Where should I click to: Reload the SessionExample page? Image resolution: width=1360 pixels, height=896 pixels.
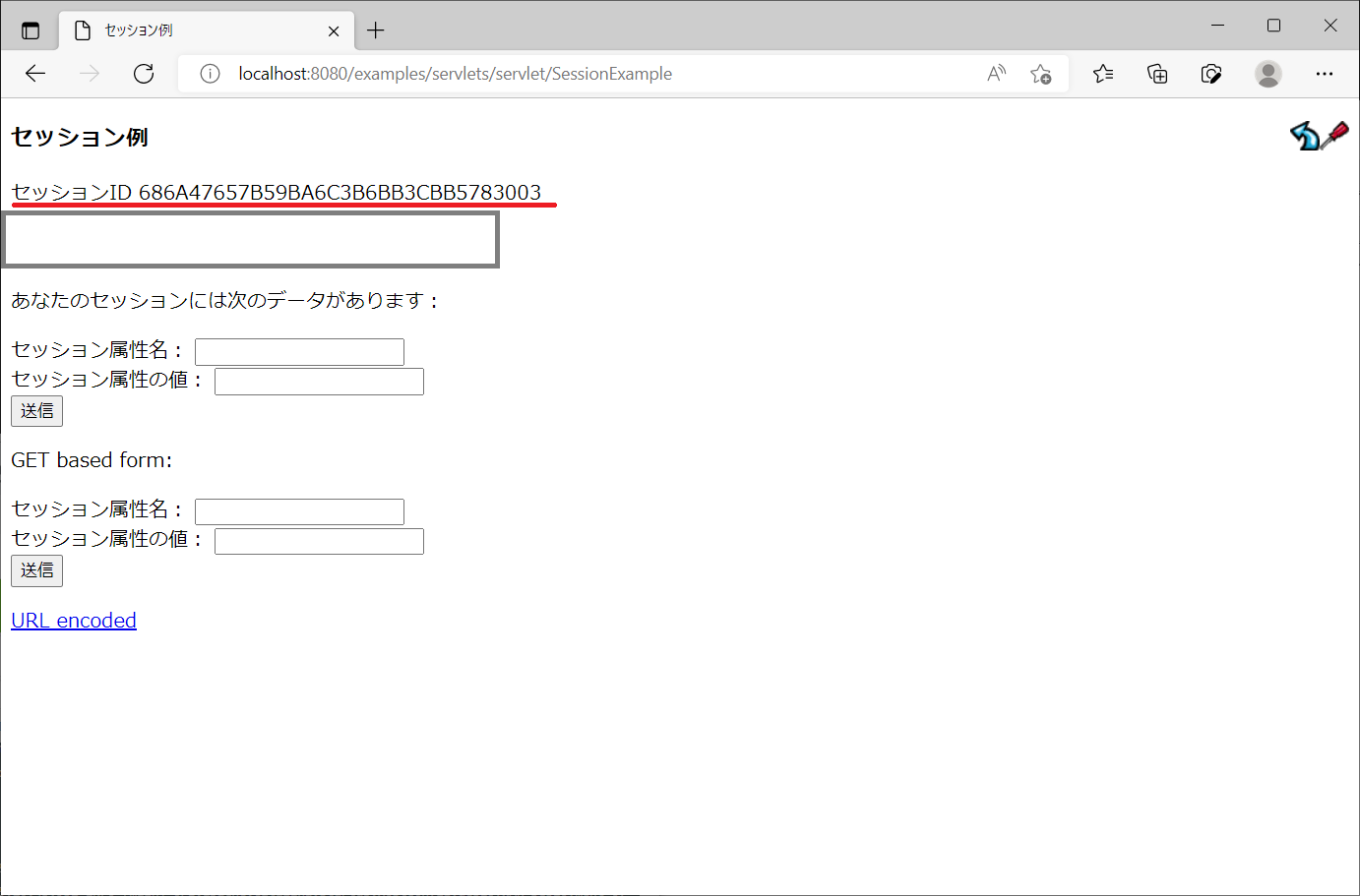click(x=144, y=73)
